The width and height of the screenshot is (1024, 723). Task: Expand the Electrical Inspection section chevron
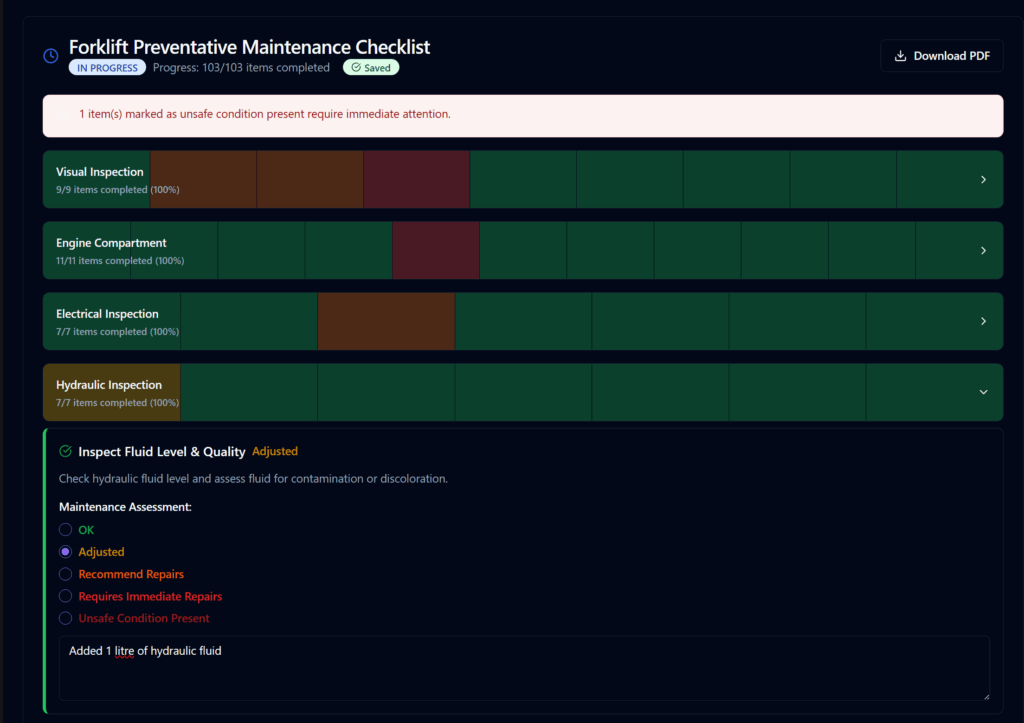pyautogui.click(x=983, y=322)
